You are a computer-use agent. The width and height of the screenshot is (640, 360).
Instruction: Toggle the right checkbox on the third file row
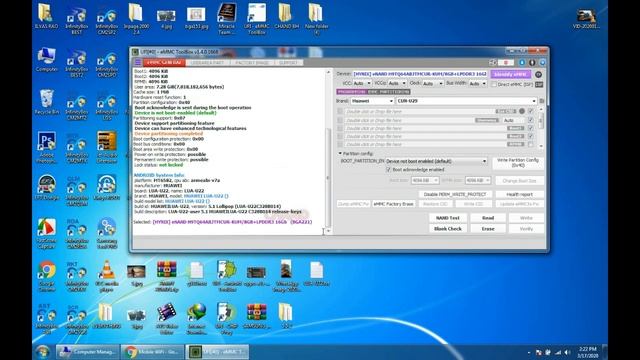[530, 128]
